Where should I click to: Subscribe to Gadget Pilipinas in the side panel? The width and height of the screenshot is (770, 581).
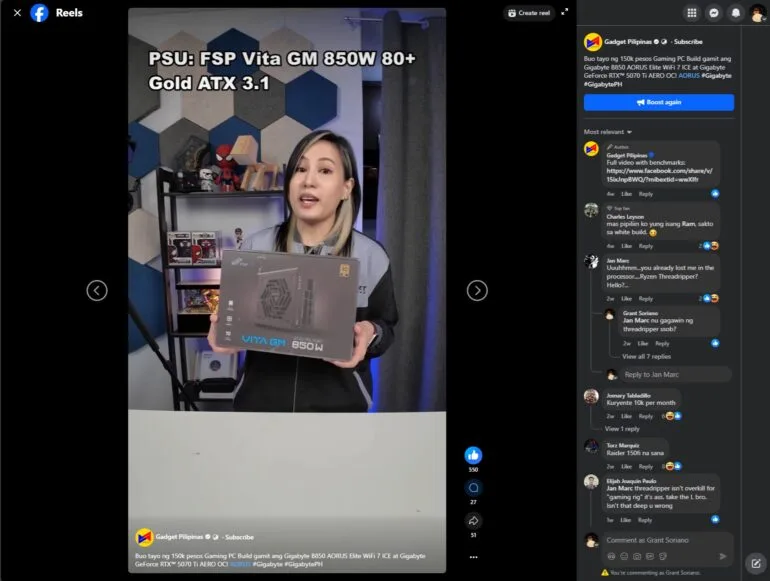coord(688,42)
